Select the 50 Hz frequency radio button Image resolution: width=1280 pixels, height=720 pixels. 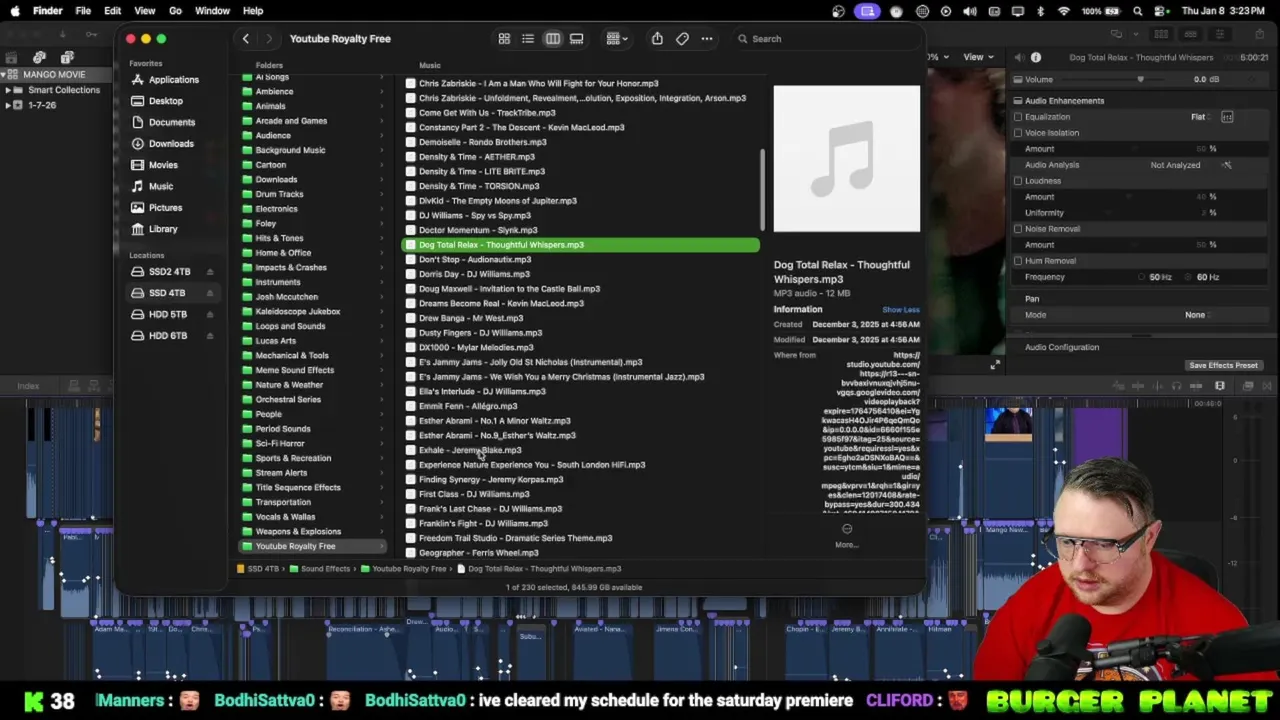tap(1142, 277)
